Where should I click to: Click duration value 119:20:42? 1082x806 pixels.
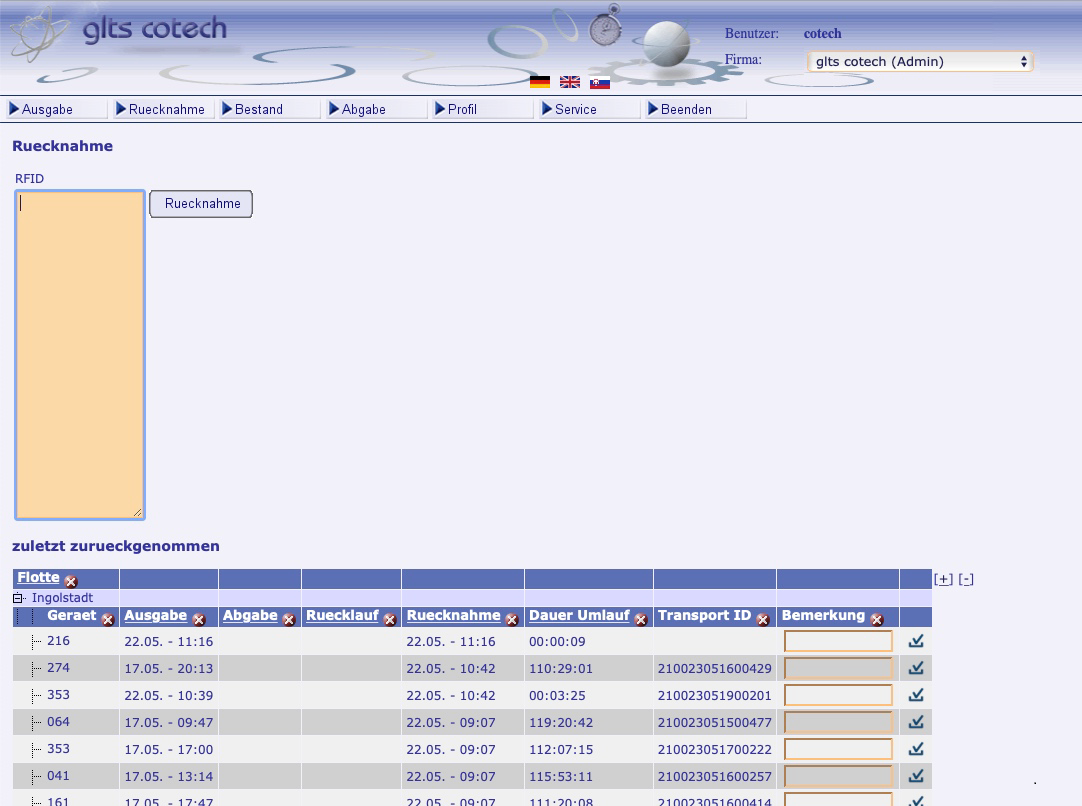click(560, 722)
